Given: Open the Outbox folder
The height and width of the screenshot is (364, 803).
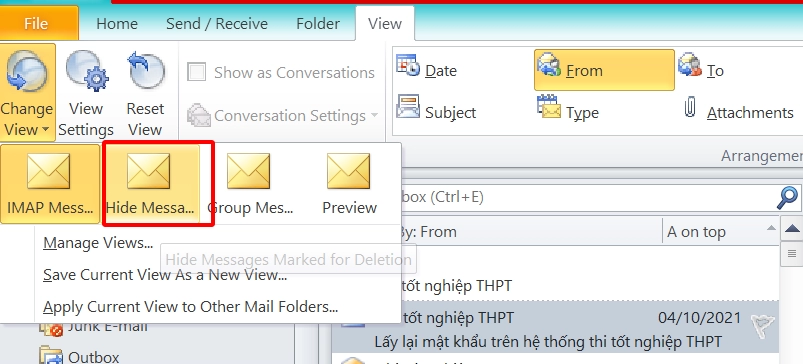Looking at the screenshot, I should coord(79,356).
